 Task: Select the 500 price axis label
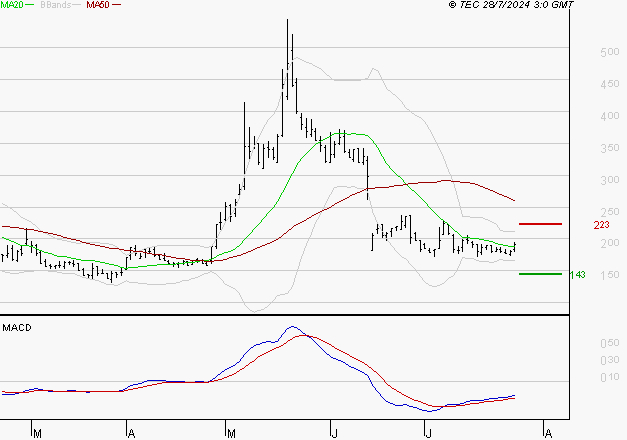[x=610, y=52]
